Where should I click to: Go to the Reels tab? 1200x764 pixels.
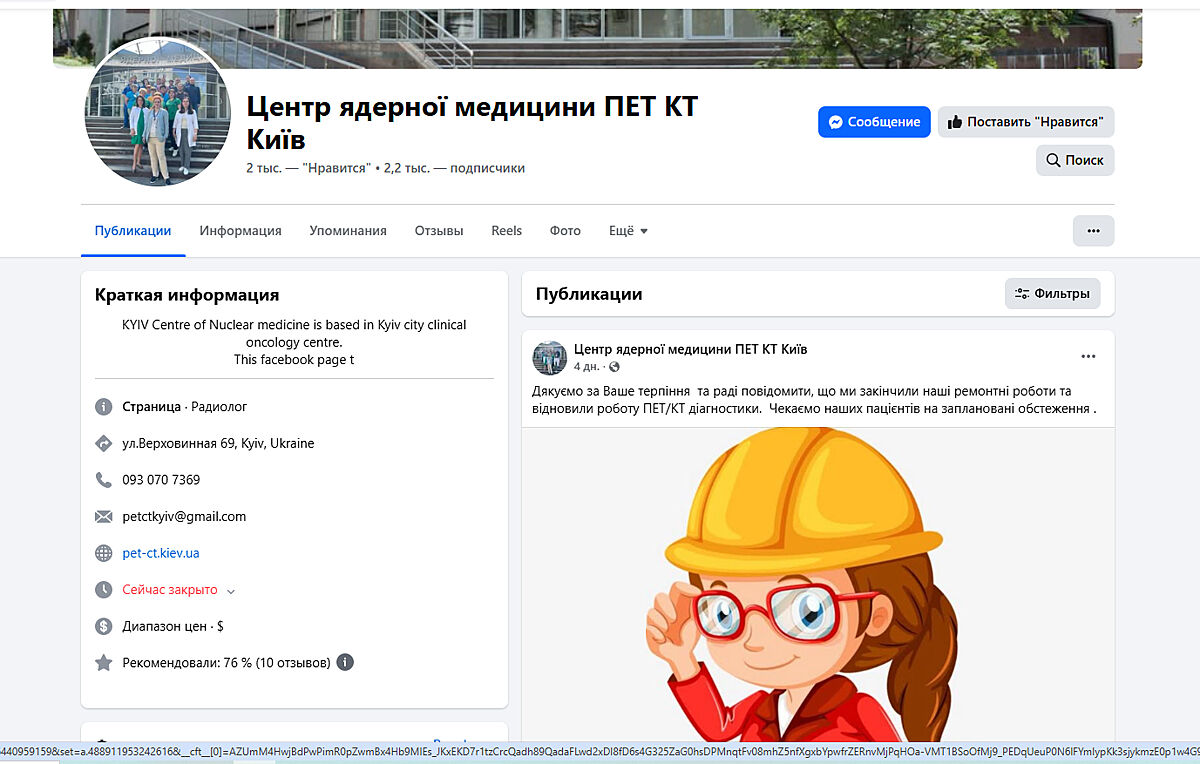[506, 231]
